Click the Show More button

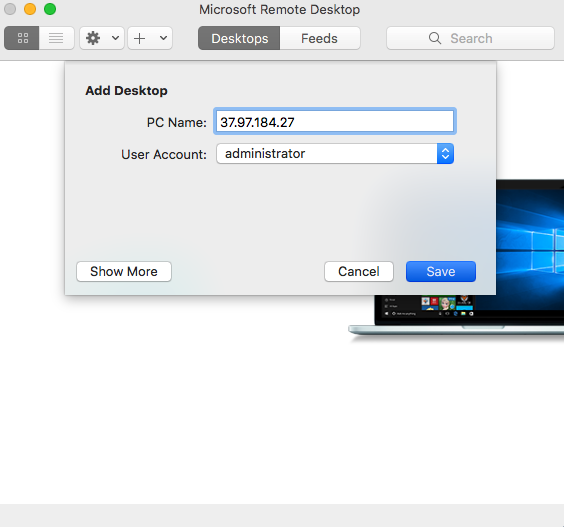click(124, 272)
